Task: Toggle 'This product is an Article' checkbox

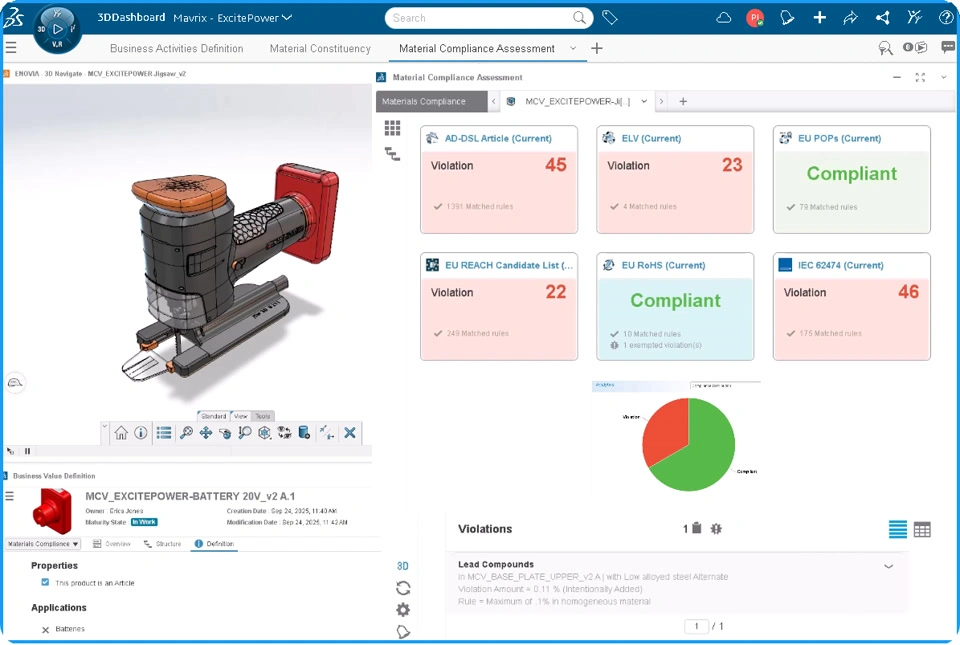Action: pos(45,583)
